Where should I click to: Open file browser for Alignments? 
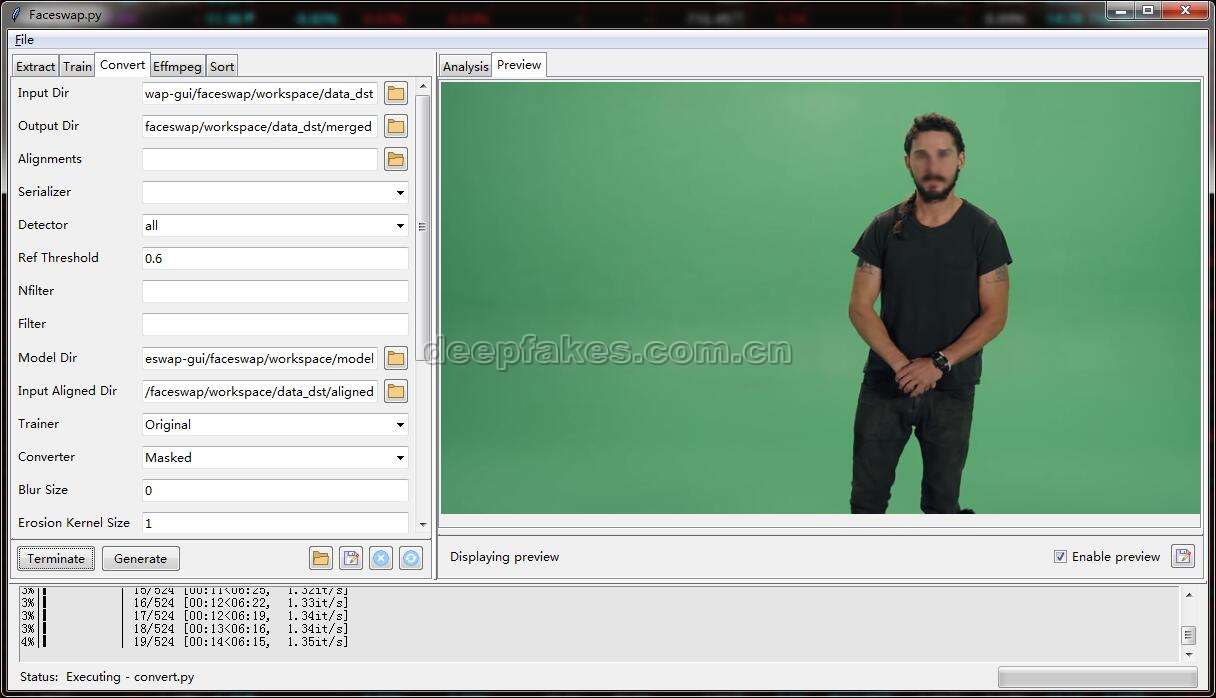tap(396, 159)
